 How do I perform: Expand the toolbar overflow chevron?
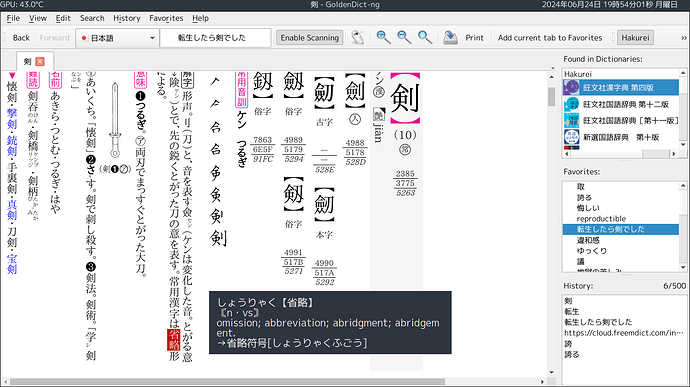(x=684, y=38)
